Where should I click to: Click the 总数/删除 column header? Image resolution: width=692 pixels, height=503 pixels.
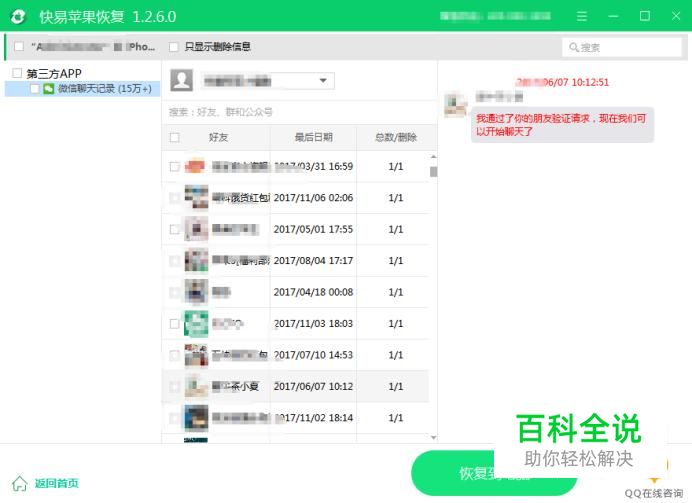[395, 137]
